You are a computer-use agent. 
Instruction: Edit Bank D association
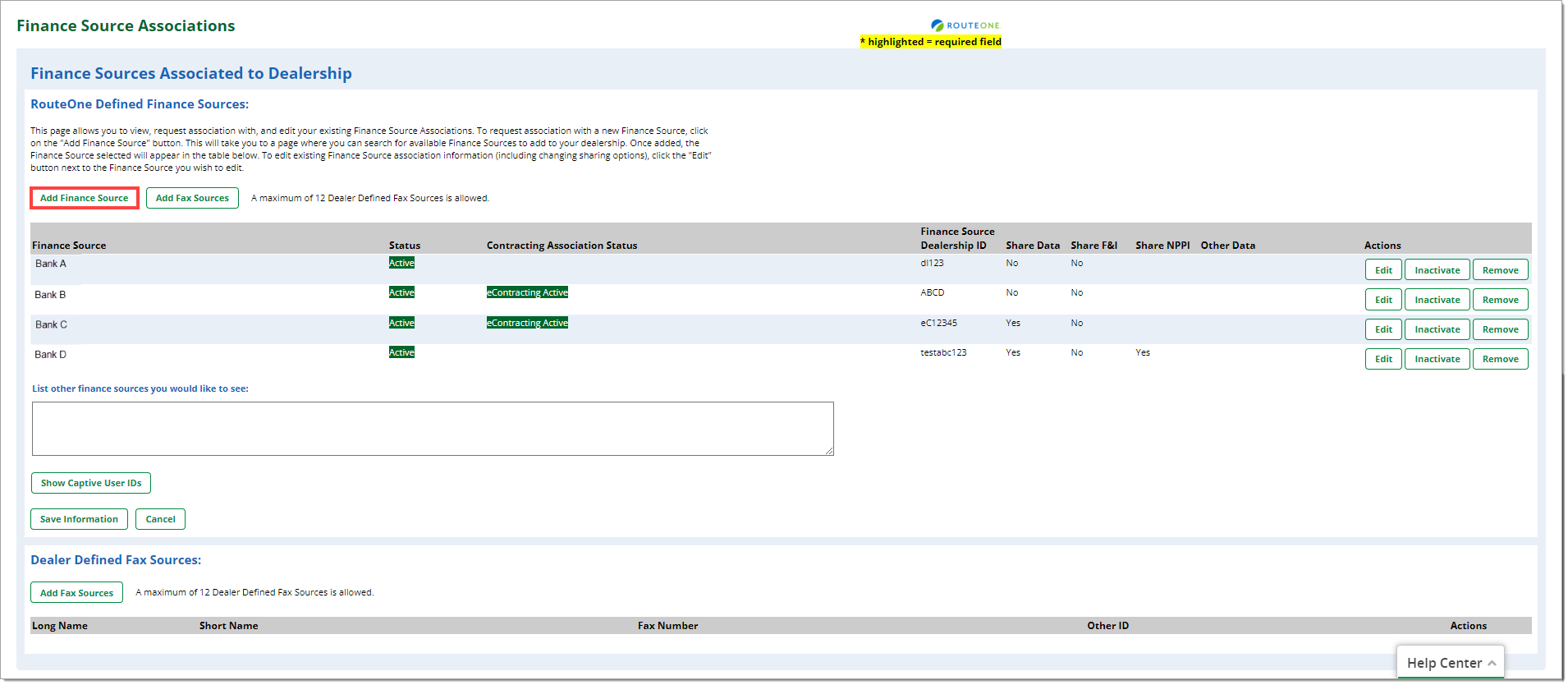tap(1383, 359)
